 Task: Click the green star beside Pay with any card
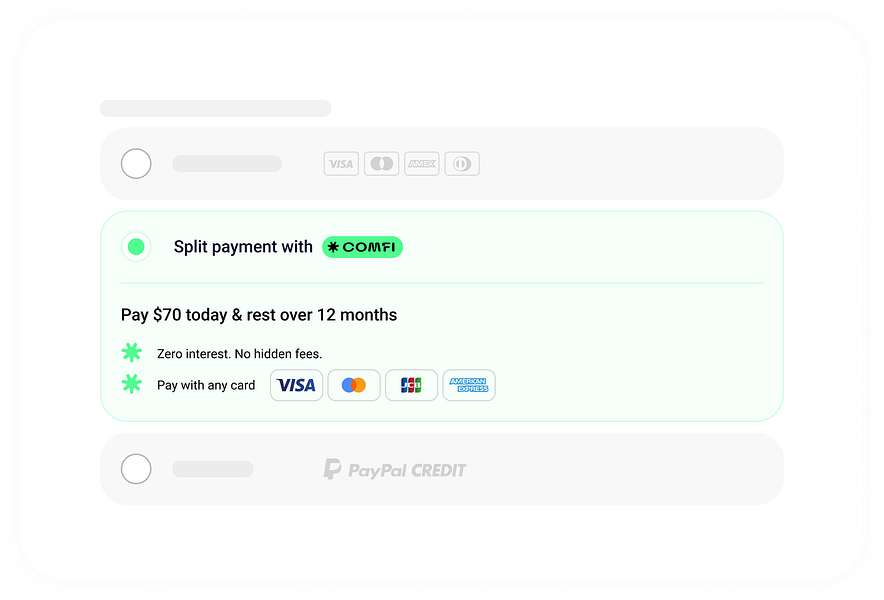[131, 384]
